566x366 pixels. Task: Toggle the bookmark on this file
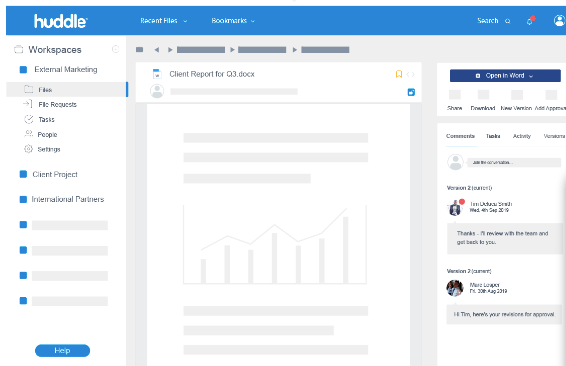pos(399,74)
